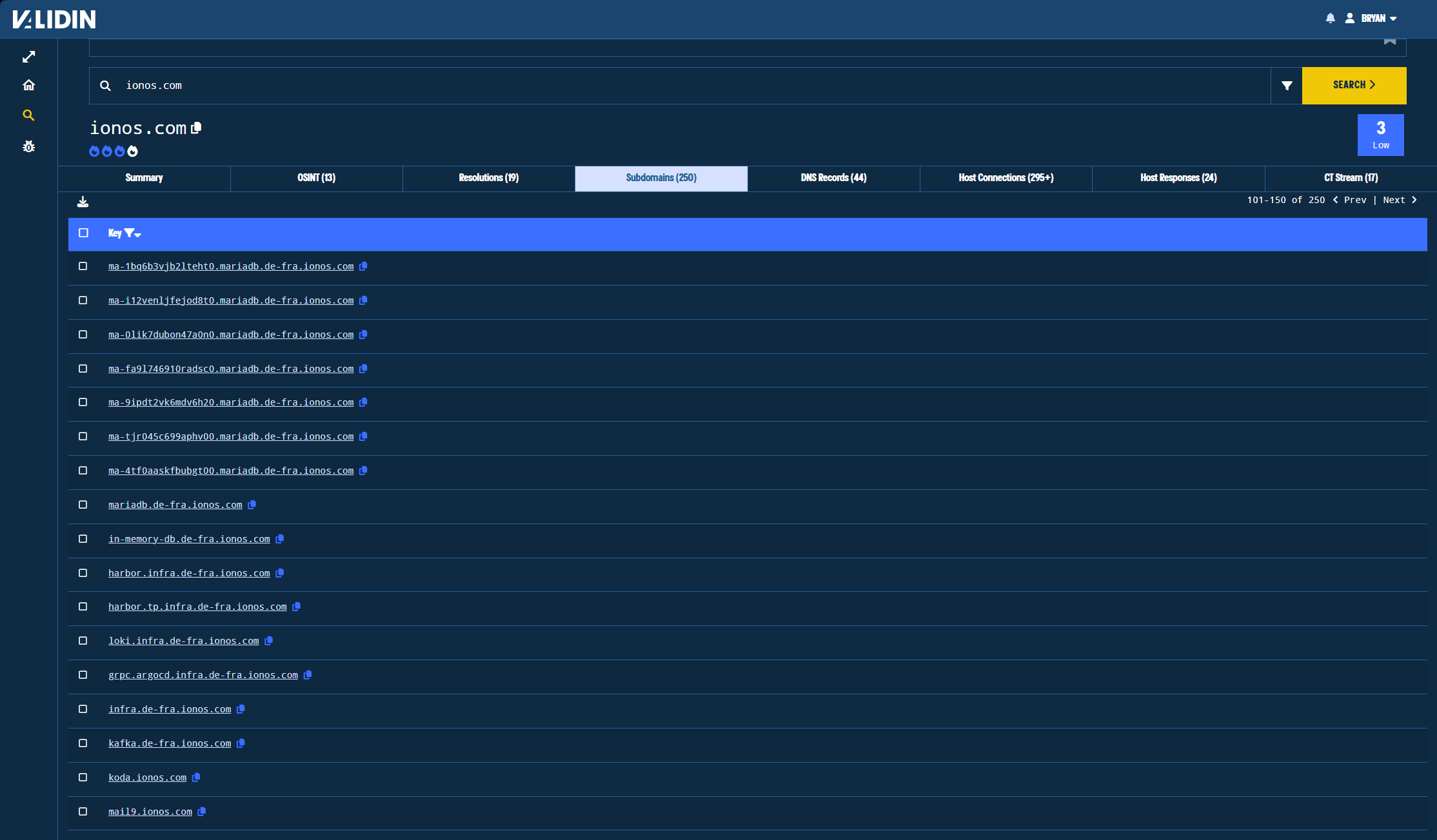Copy koda.ionos.com to clipboard
The height and width of the screenshot is (840, 1437).
click(196, 777)
